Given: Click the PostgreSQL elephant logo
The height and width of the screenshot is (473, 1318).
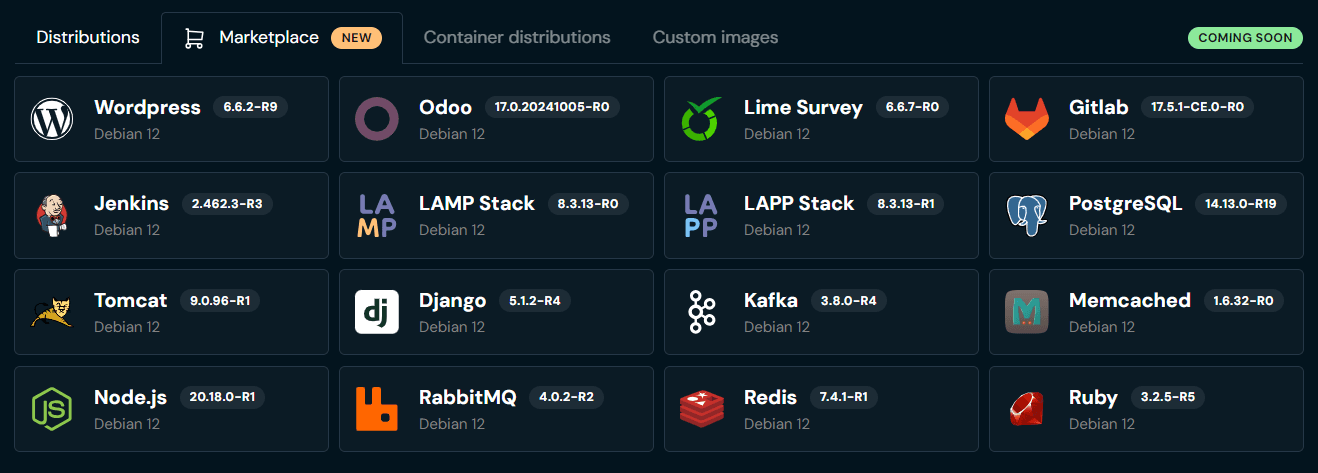Looking at the screenshot, I should tap(1027, 215).
